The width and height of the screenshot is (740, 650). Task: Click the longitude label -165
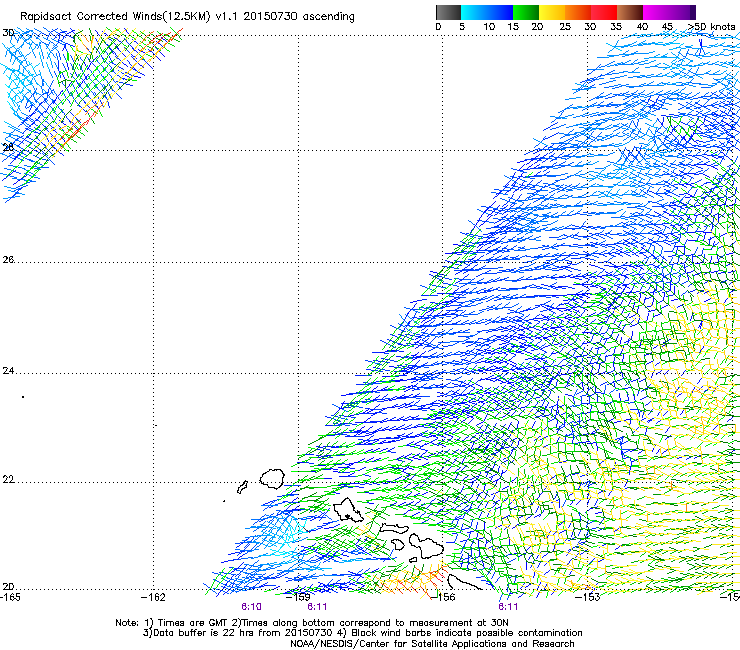point(10,597)
